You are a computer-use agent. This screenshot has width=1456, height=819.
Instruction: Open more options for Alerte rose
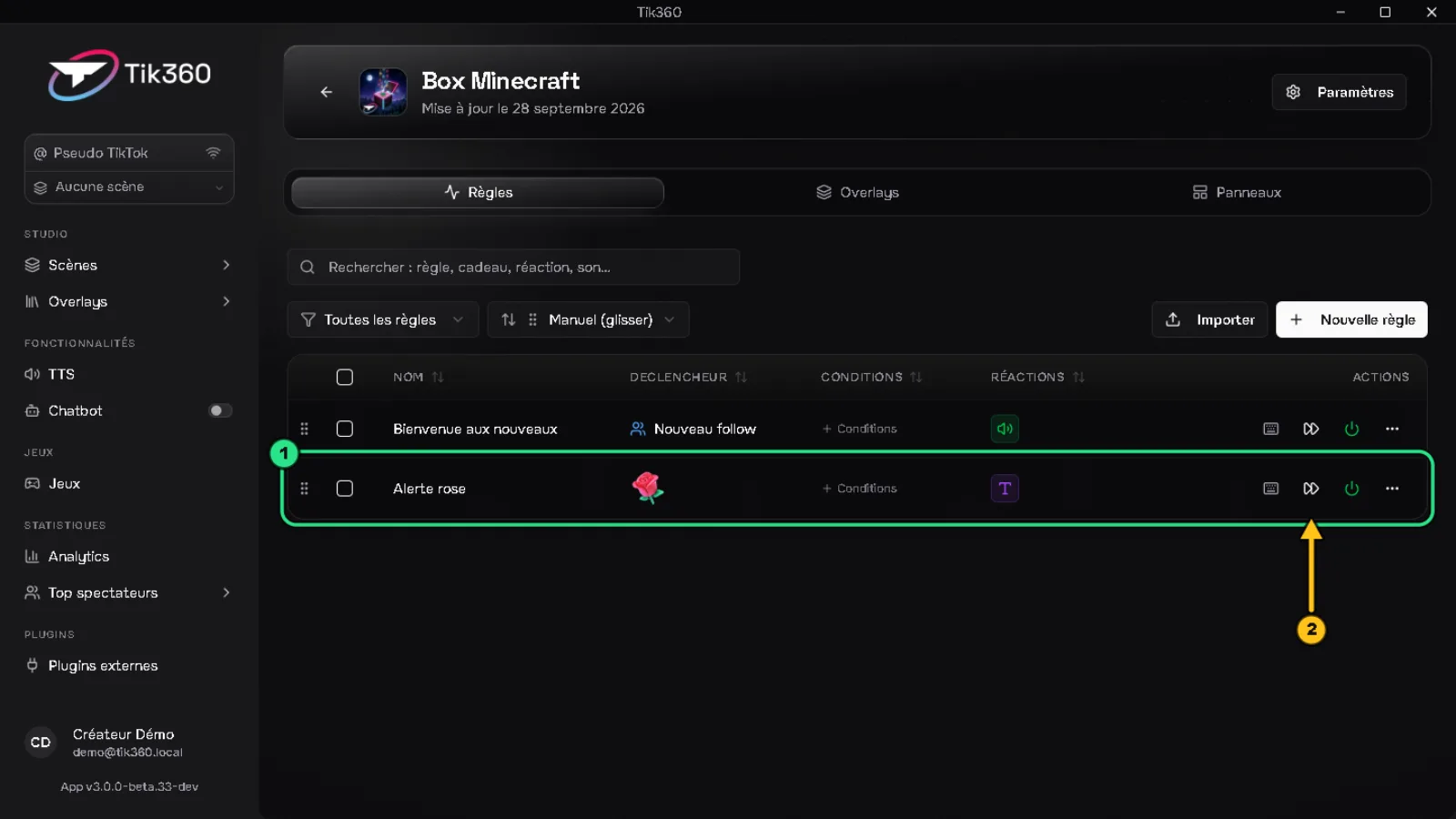(x=1392, y=489)
